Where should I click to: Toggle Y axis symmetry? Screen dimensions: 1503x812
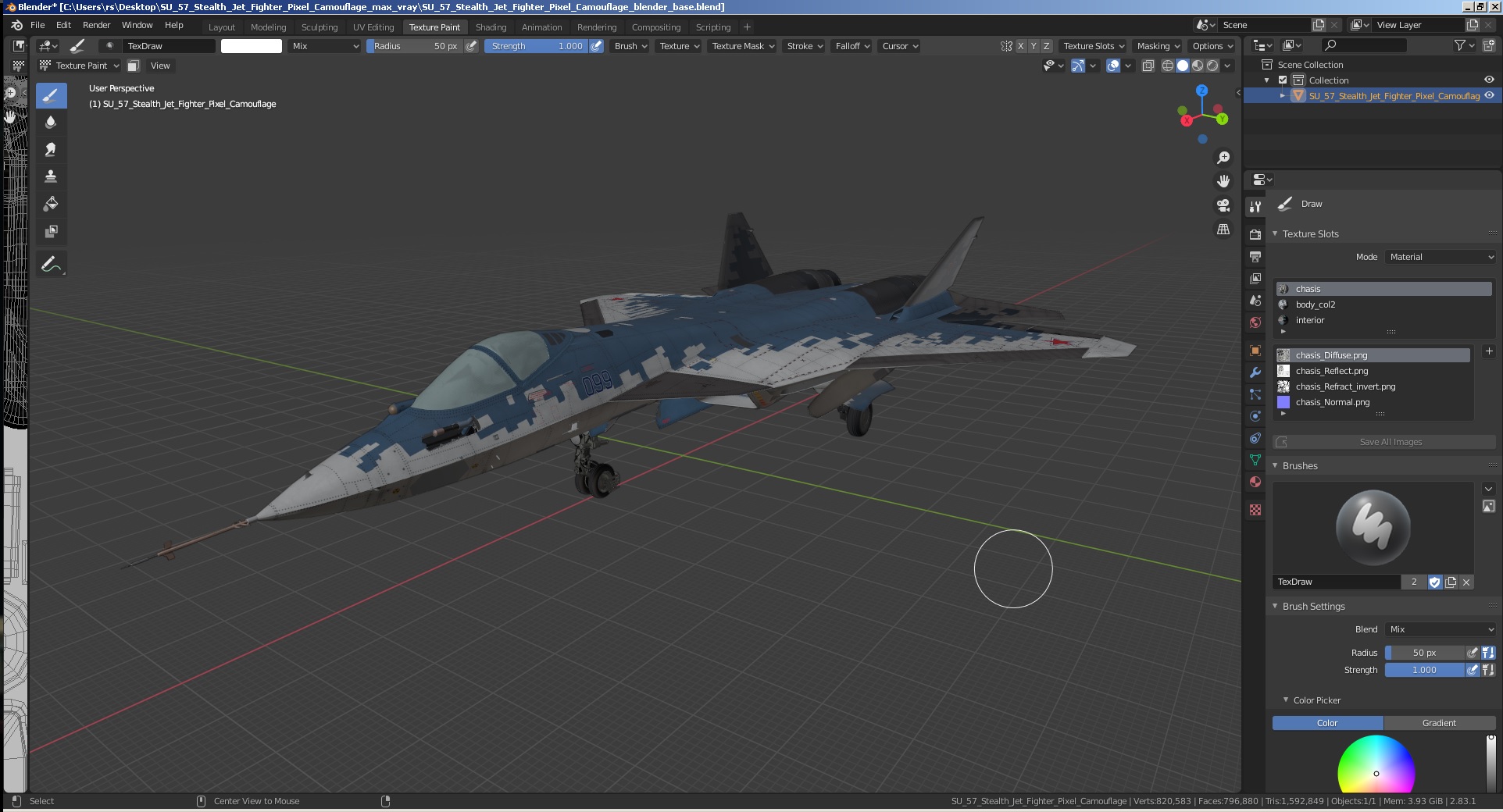1034,46
